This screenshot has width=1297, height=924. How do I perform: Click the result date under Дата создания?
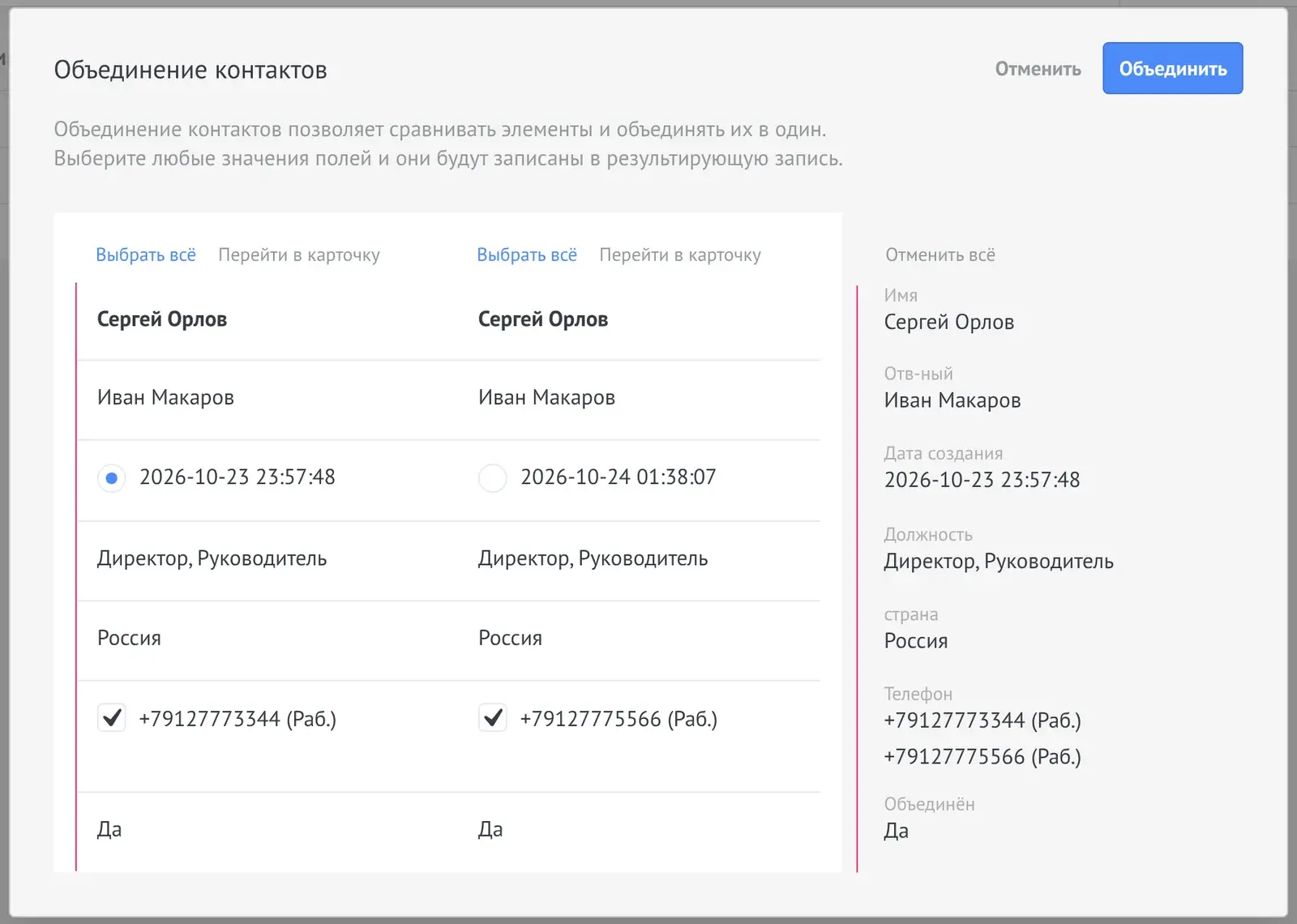coord(982,480)
